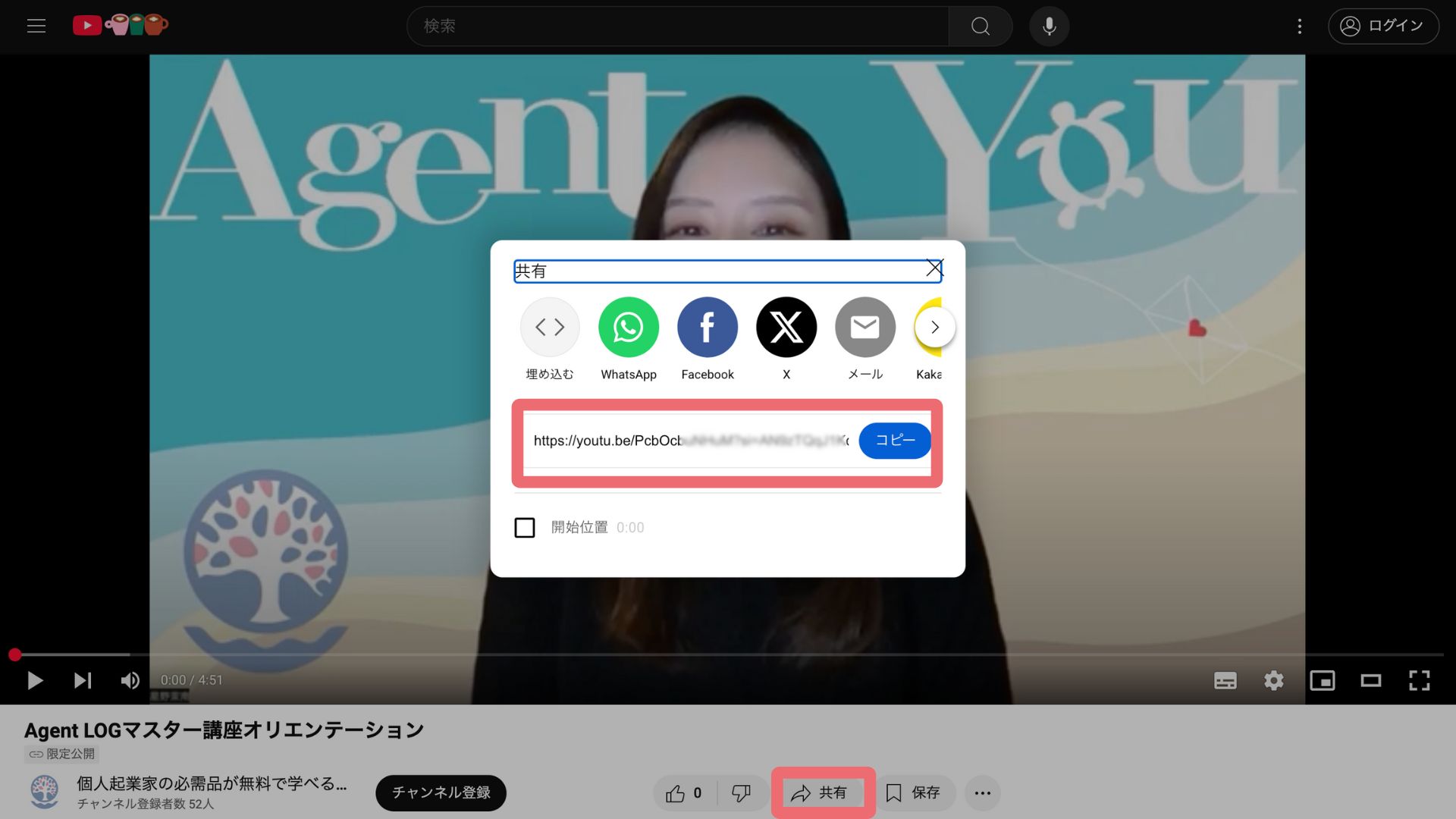The image size is (1456, 819).
Task: Open the three-dot settings menu in header
Action: (1299, 26)
